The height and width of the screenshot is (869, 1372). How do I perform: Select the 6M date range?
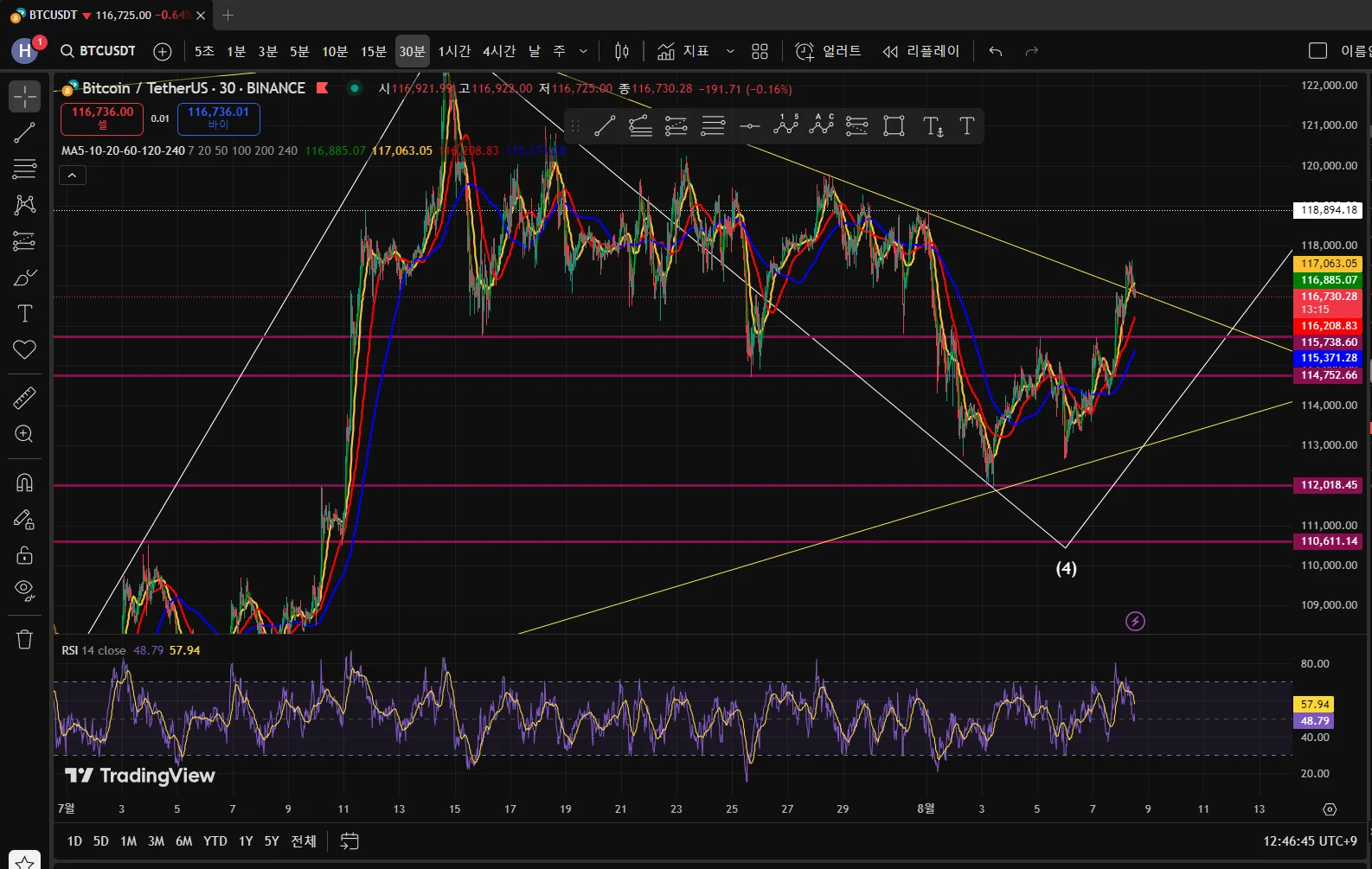pyautogui.click(x=183, y=840)
